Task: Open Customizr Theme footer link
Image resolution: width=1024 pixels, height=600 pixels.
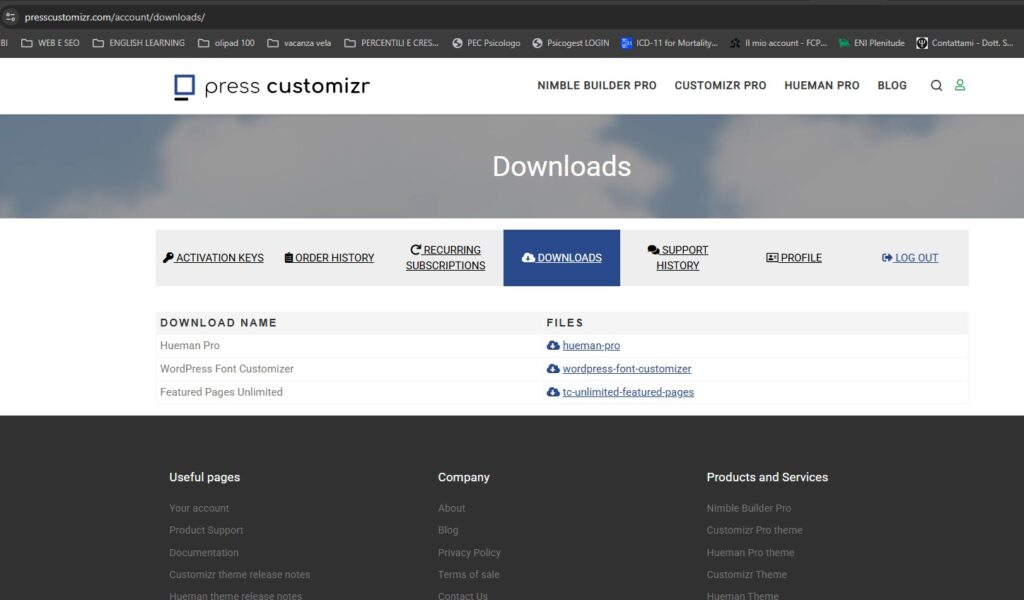Action: point(746,575)
